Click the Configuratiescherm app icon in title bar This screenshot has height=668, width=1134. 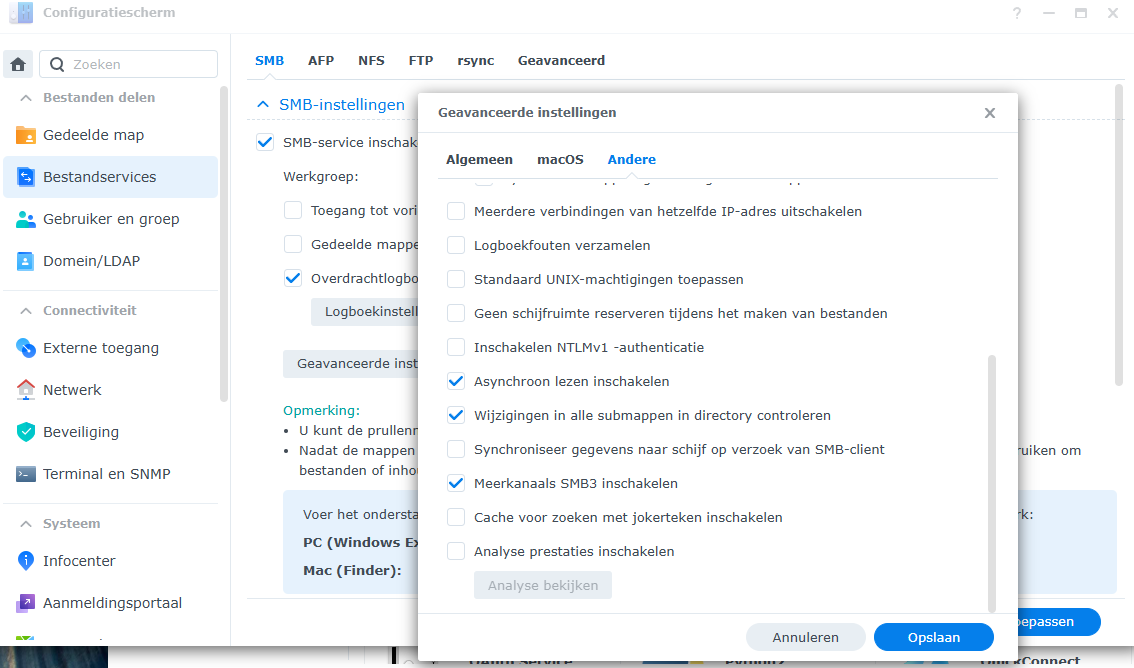pyautogui.click(x=21, y=12)
